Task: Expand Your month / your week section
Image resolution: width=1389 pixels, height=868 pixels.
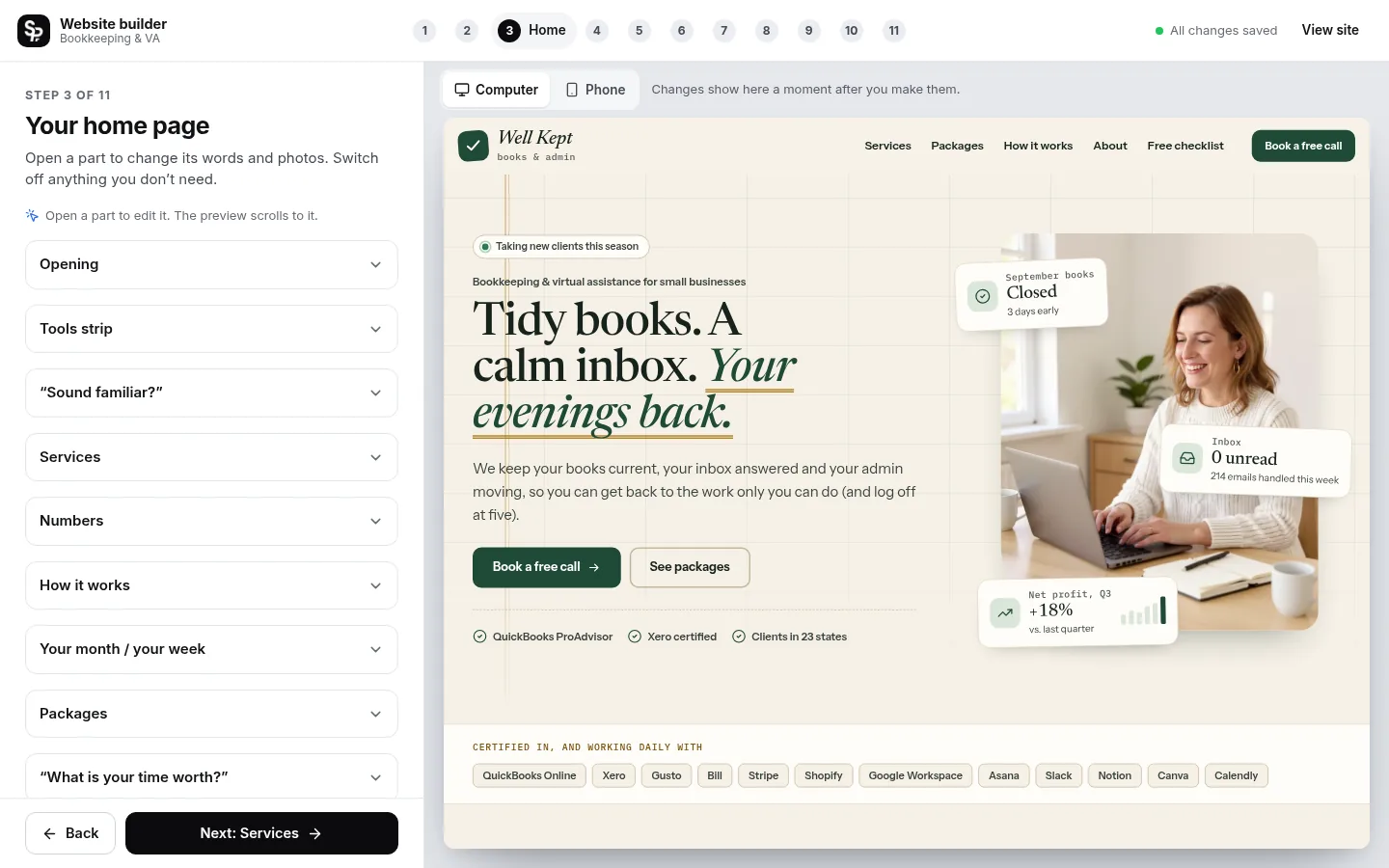Action: click(x=211, y=649)
